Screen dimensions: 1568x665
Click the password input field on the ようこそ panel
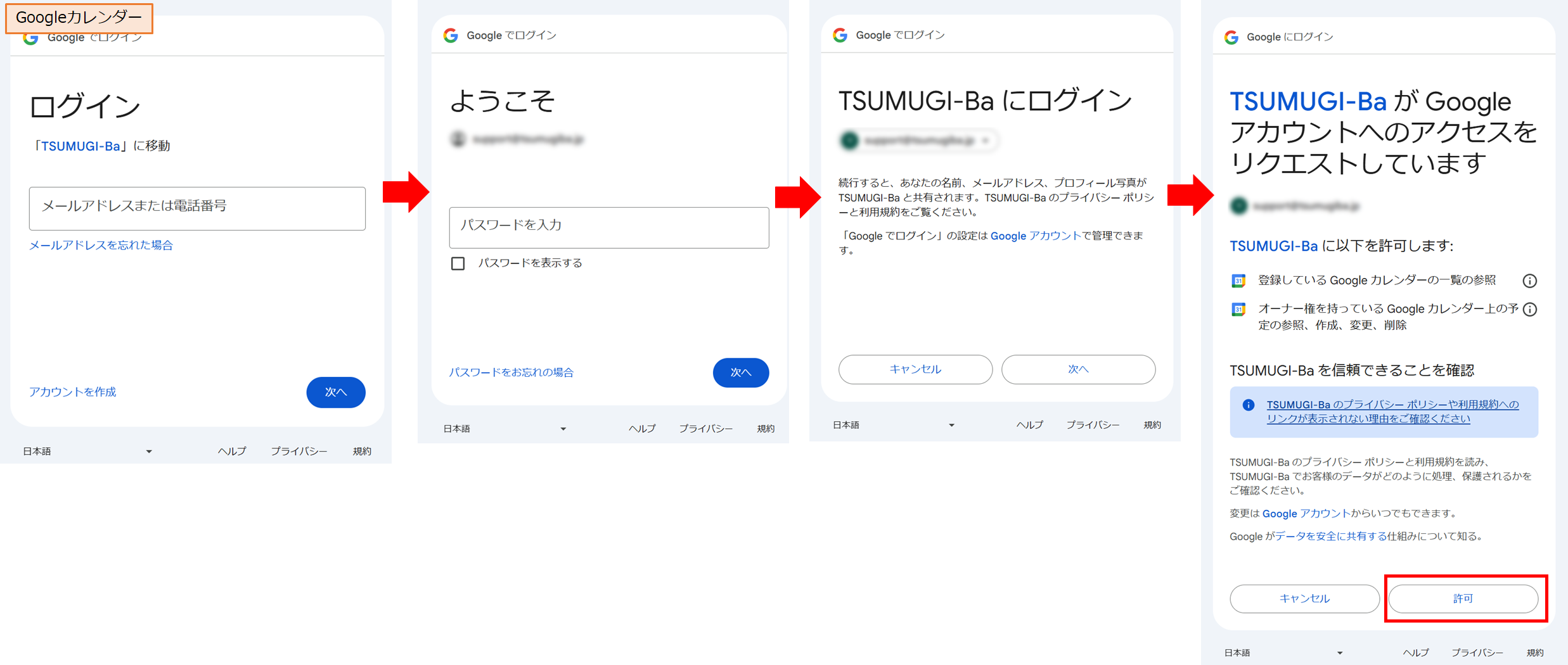[609, 227]
